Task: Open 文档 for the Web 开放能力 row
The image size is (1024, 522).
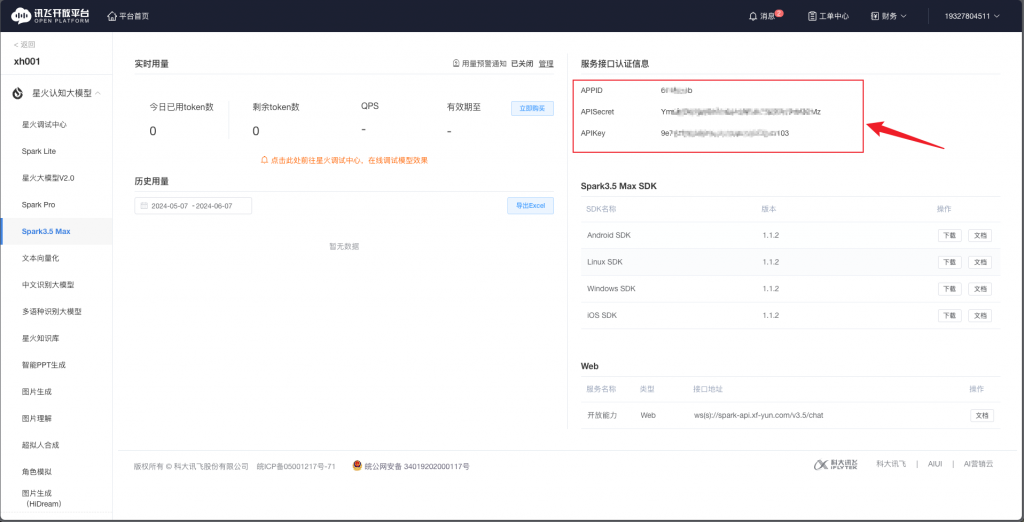Action: (982, 416)
